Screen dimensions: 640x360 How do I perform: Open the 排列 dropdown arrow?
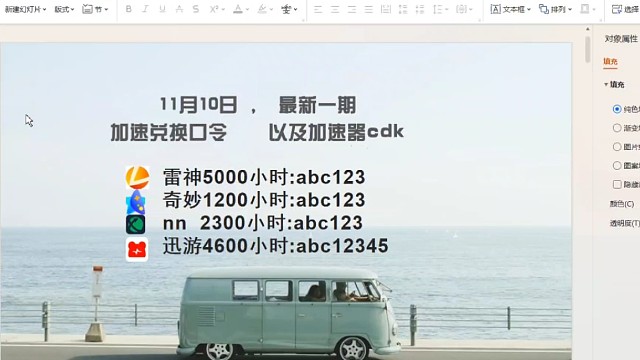click(570, 9)
